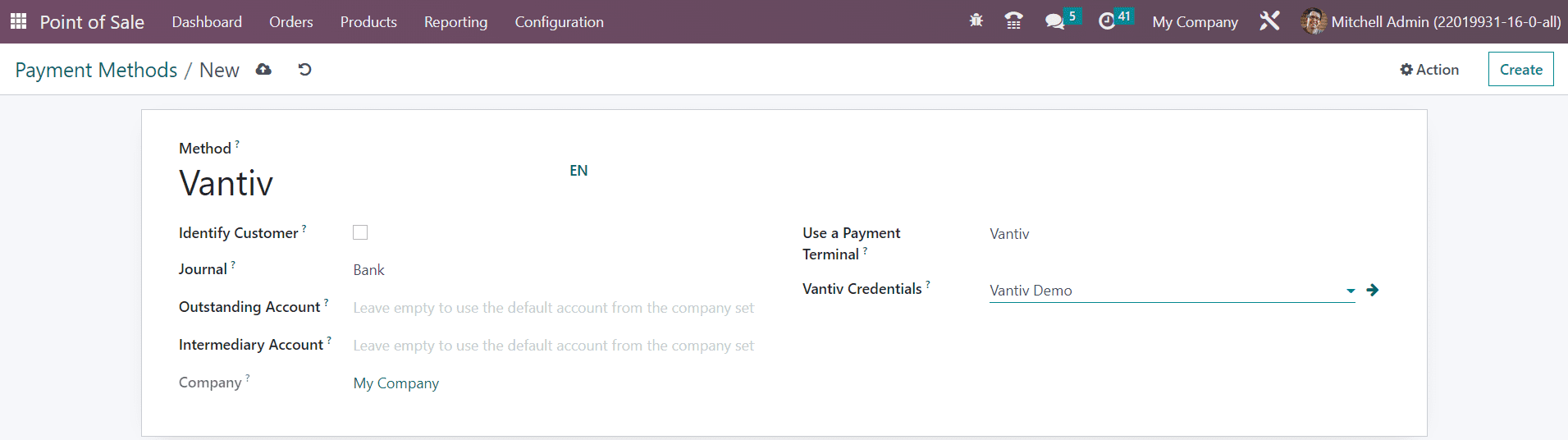Open Vantiv Demo record via arrow icon
Viewport: 1568px width, 440px height.
[1373, 290]
